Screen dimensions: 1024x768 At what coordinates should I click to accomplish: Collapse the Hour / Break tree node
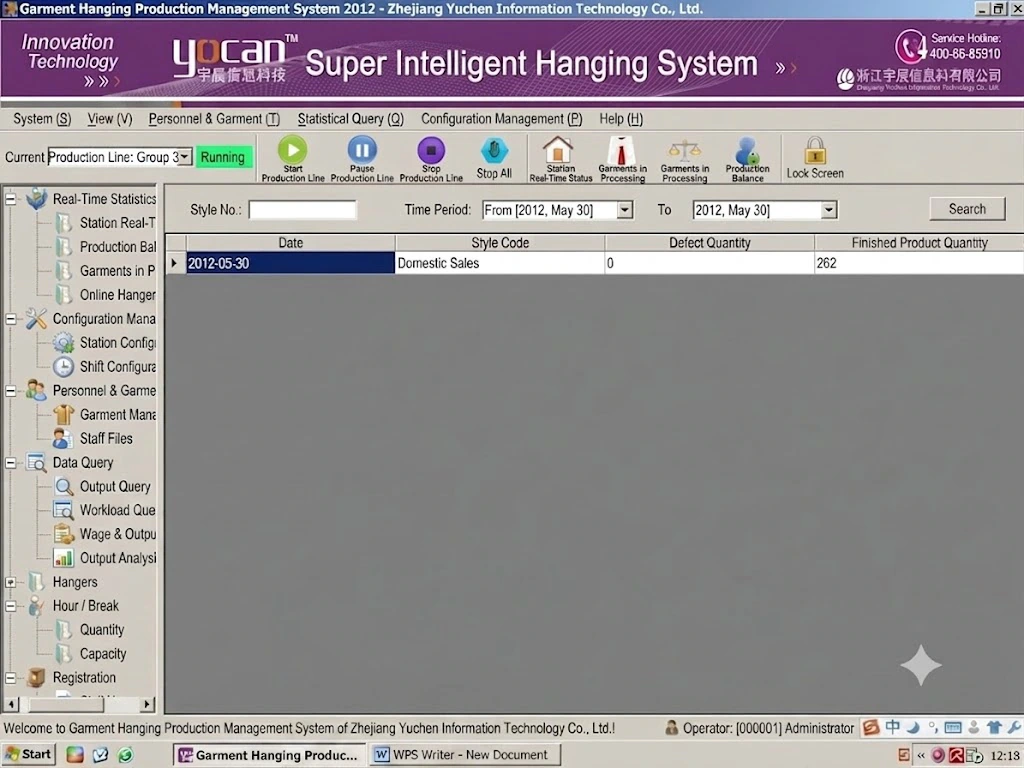coord(10,606)
